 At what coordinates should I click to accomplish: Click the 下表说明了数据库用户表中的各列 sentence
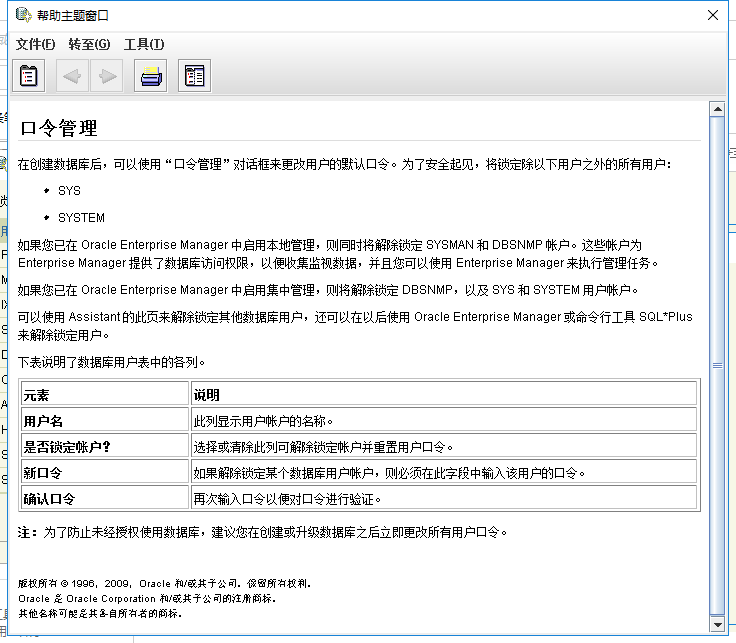pos(112,362)
